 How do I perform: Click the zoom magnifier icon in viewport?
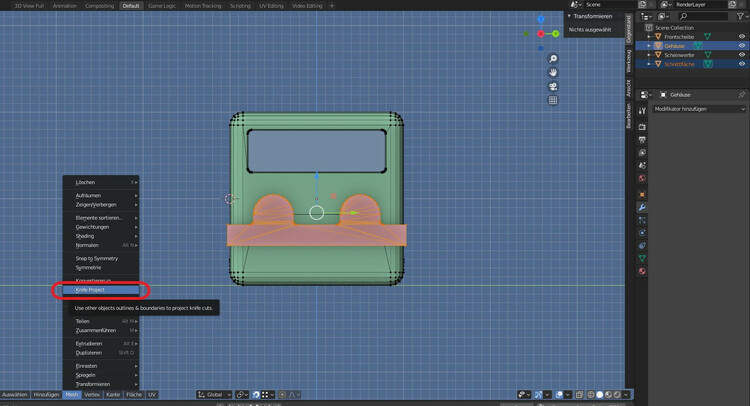[553, 59]
